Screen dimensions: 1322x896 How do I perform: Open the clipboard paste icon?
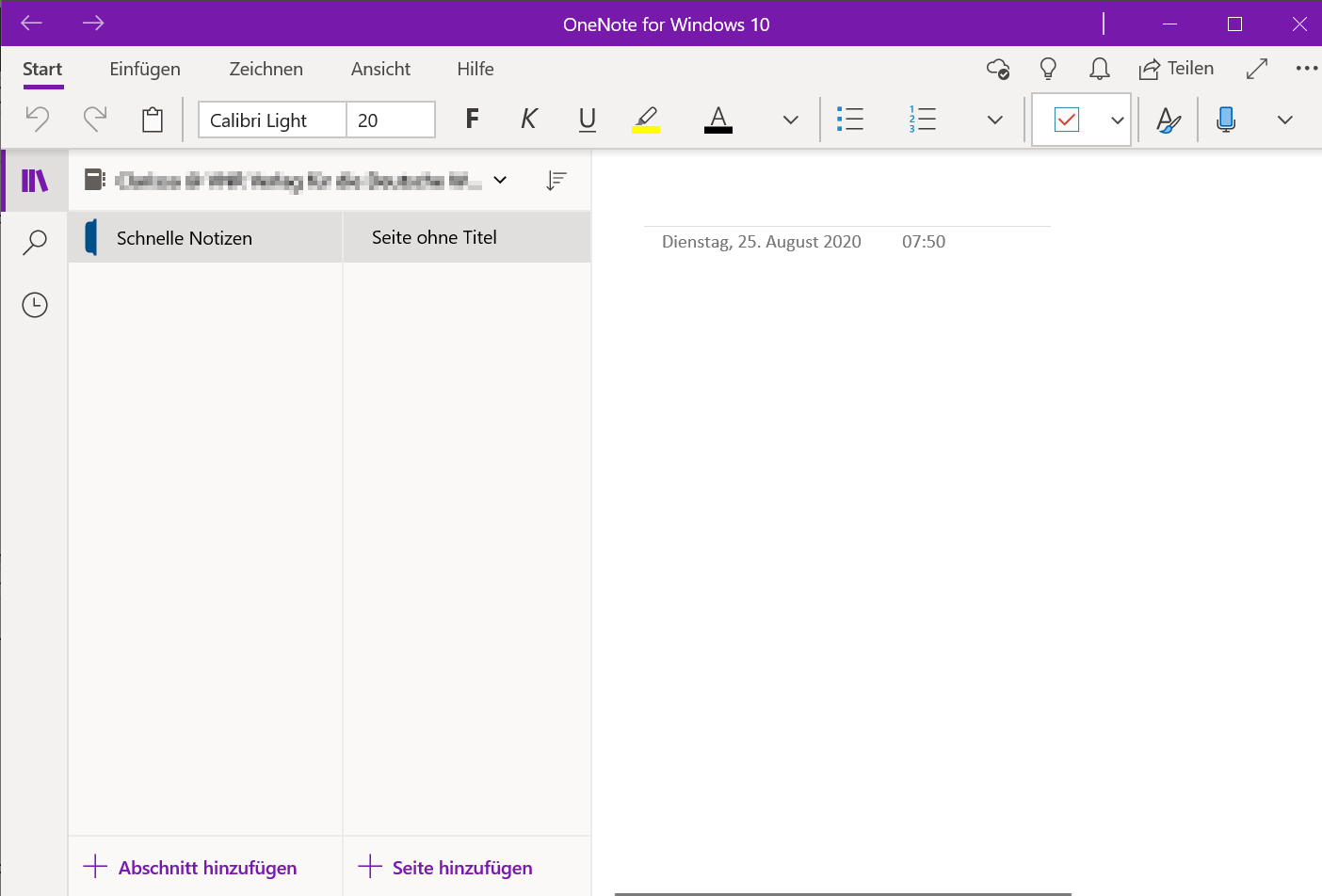(153, 120)
